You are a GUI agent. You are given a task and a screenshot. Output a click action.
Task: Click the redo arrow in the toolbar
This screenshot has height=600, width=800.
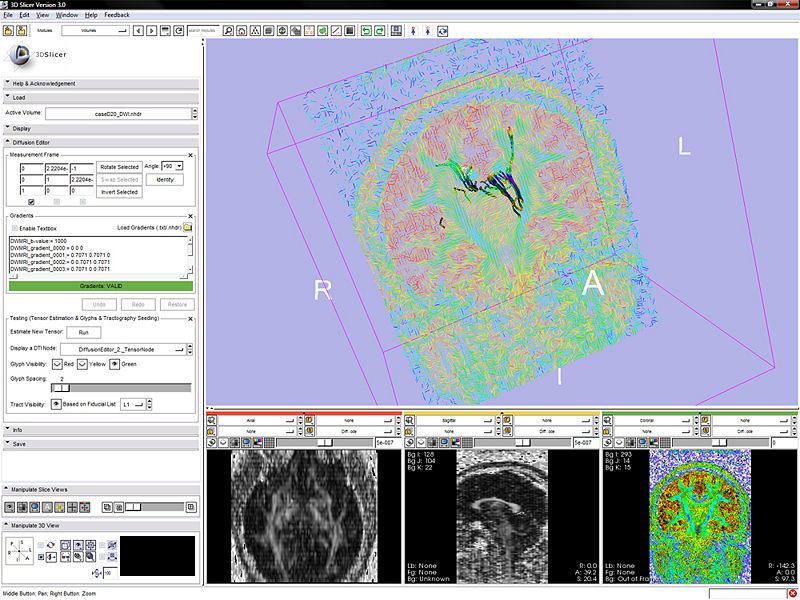(381, 31)
